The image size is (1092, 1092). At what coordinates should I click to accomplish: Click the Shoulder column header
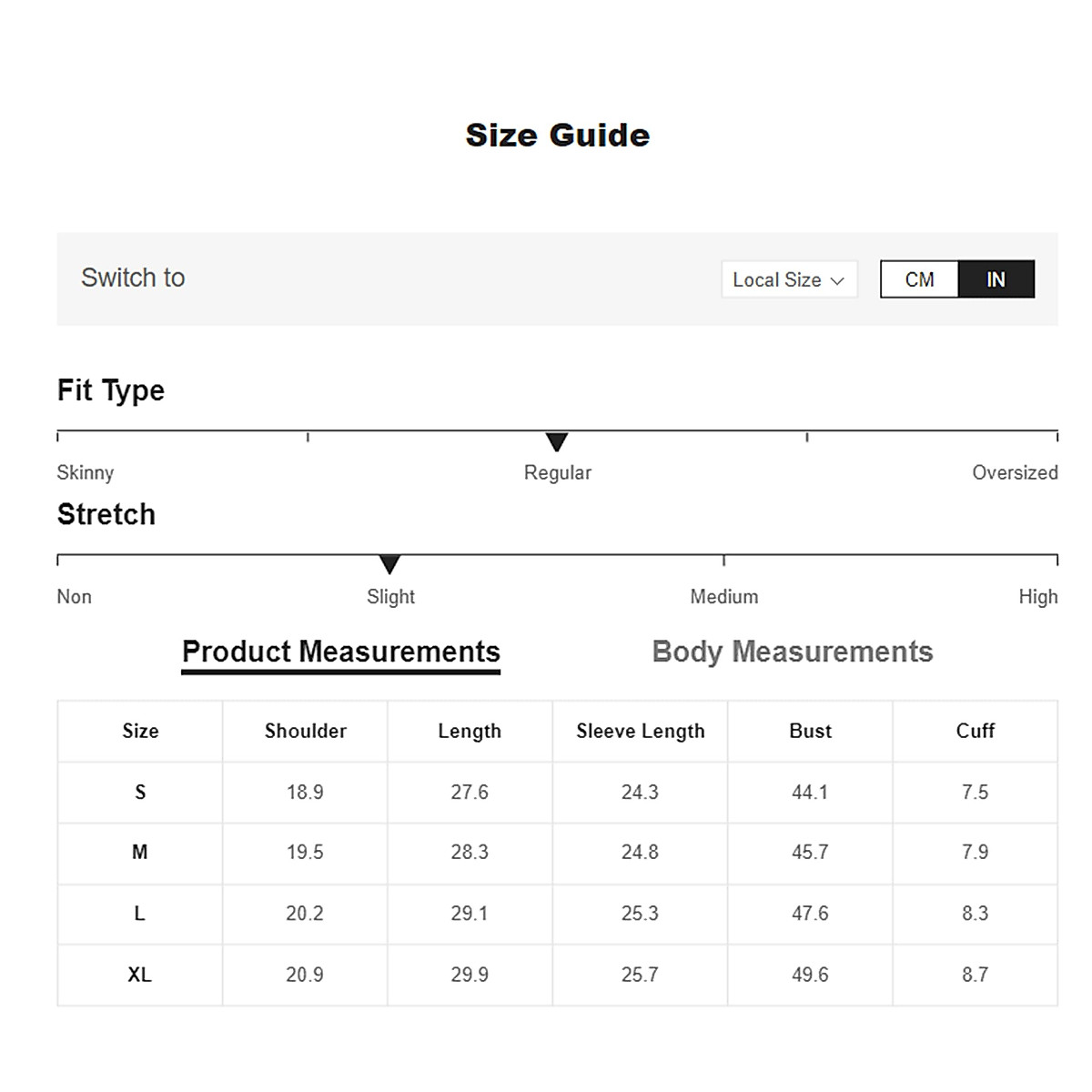point(305,731)
